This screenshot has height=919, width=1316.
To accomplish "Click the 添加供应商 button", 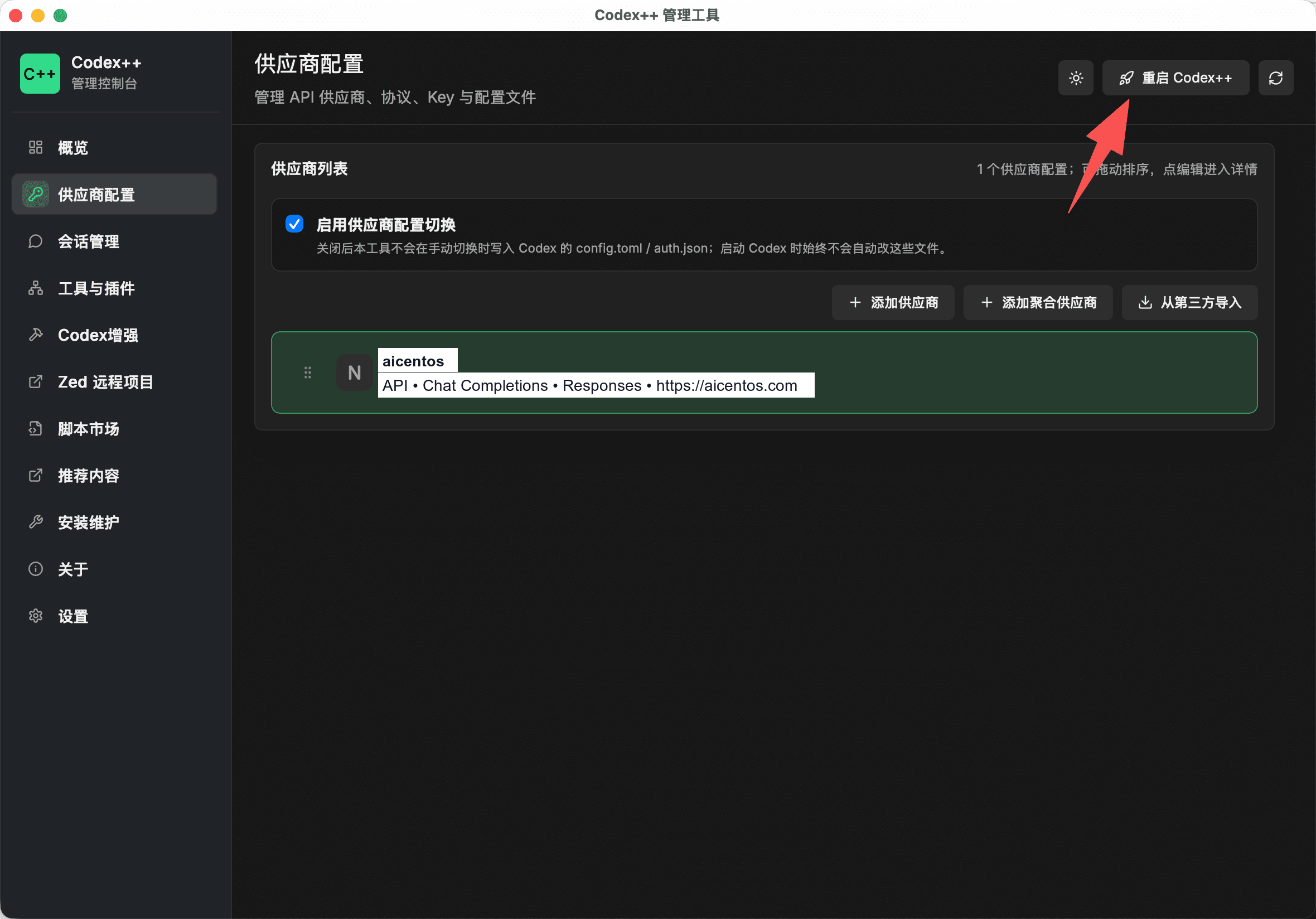I will [x=893, y=302].
